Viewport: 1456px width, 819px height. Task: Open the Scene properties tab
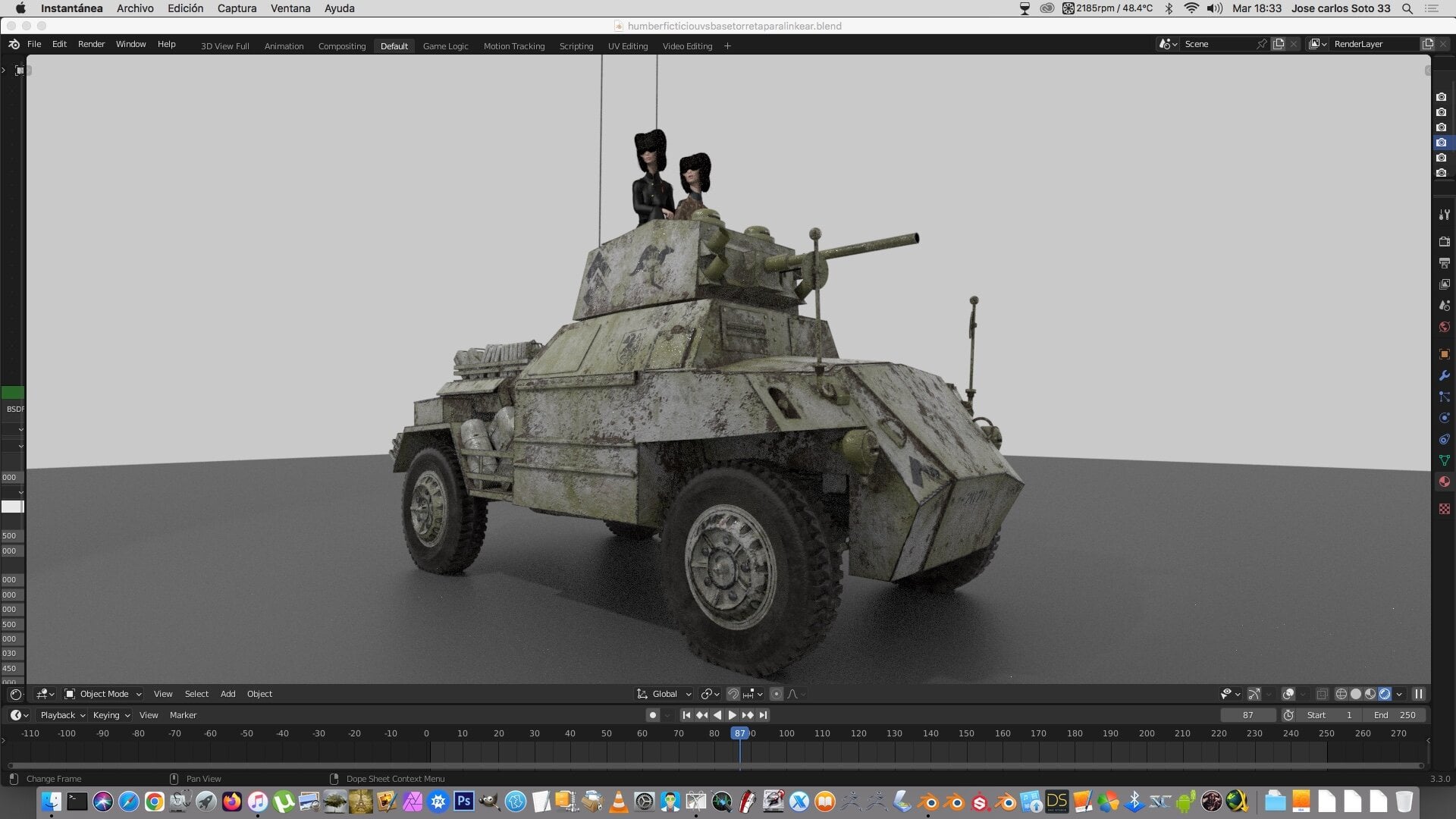tap(1444, 306)
